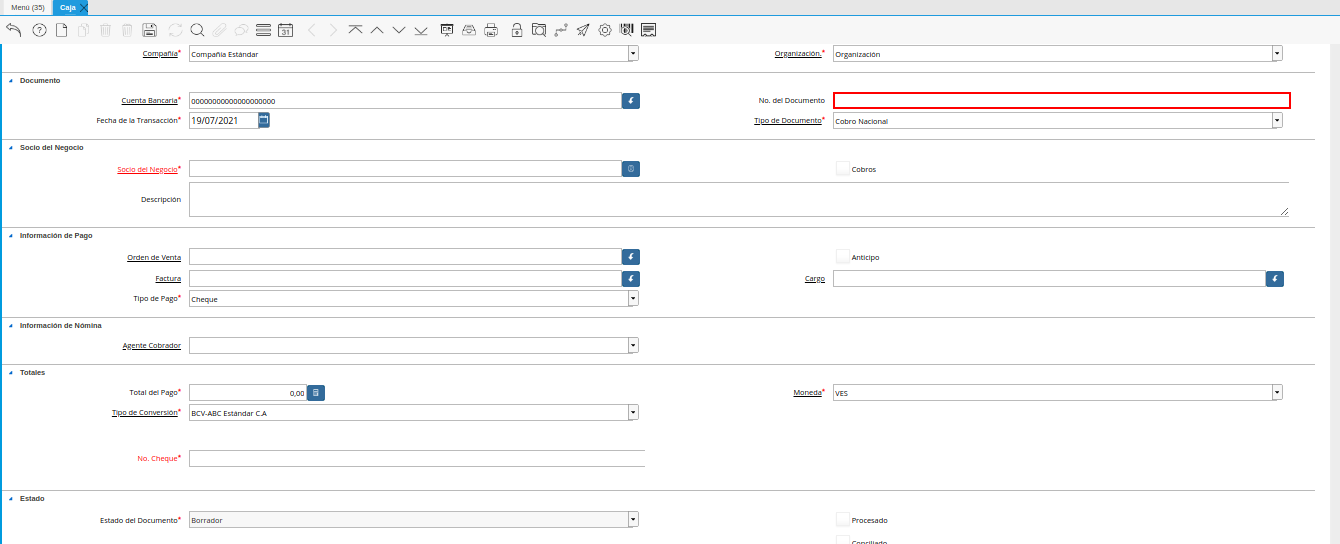This screenshot has height=544, width=1340.
Task: Collapse the Documento section
Action: 11,80
